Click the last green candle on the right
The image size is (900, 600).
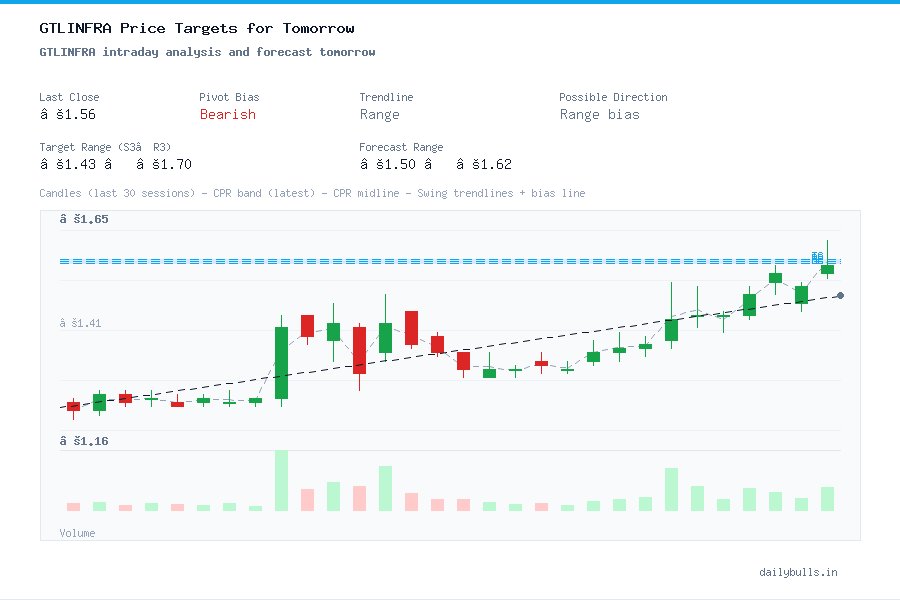(827, 269)
